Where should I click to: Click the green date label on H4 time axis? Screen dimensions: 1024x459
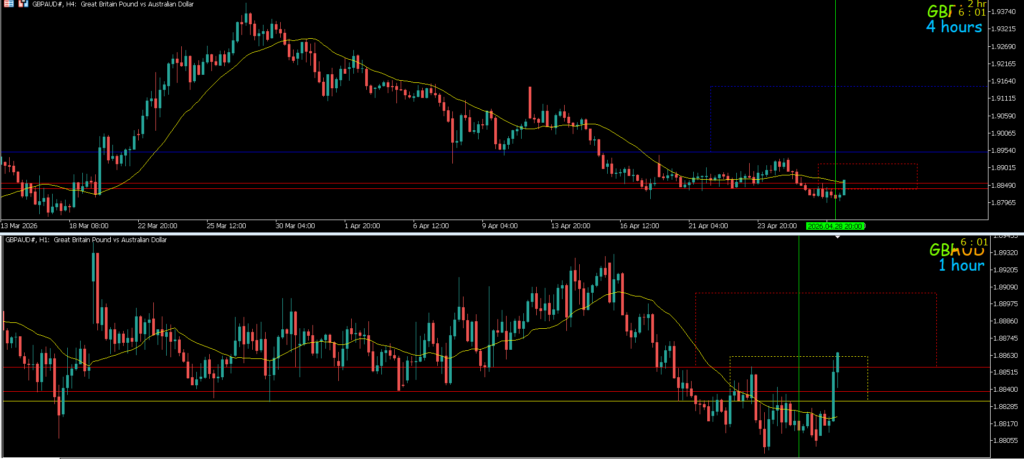point(834,226)
